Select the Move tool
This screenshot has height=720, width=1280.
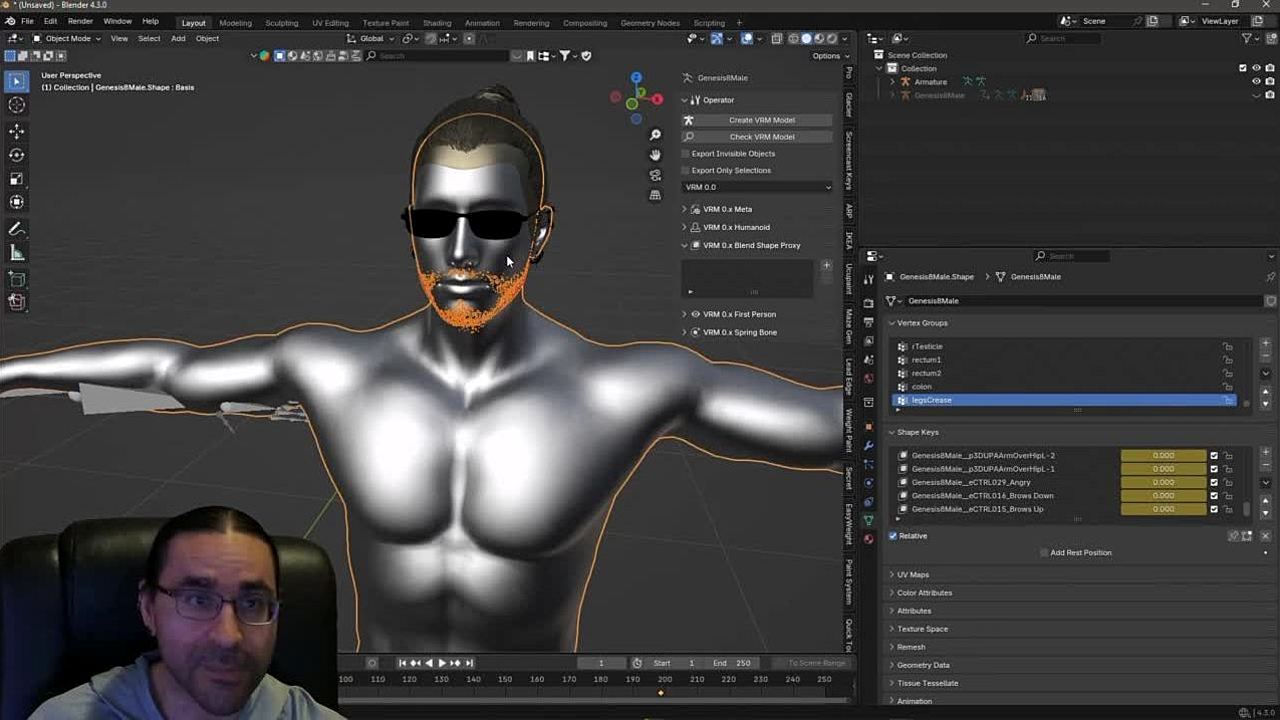(x=17, y=131)
